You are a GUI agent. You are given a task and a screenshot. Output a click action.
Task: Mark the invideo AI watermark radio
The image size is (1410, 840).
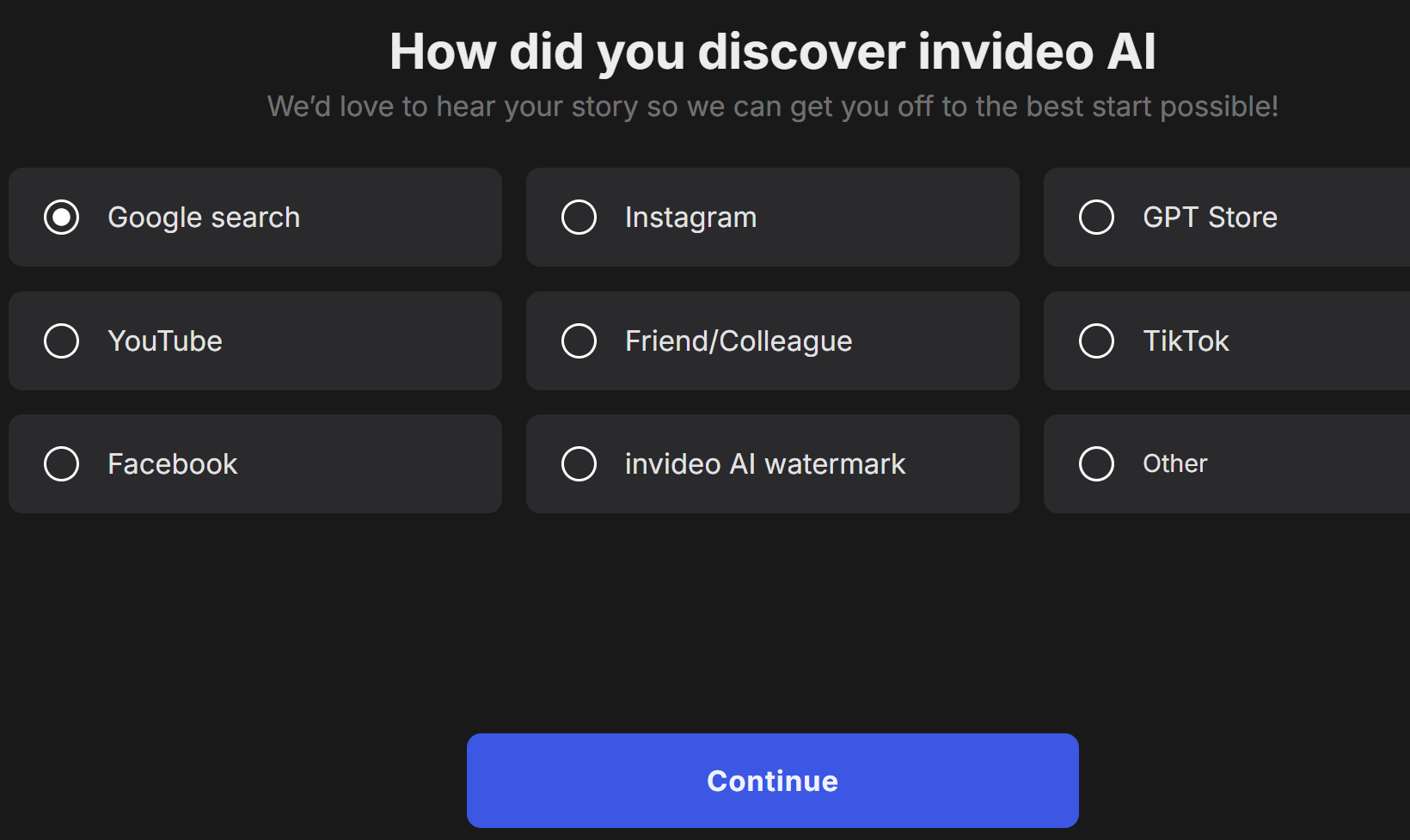point(579,464)
